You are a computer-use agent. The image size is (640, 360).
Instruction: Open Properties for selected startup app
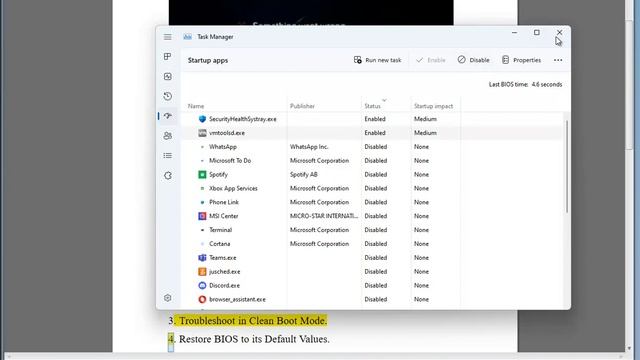pyautogui.click(x=521, y=60)
